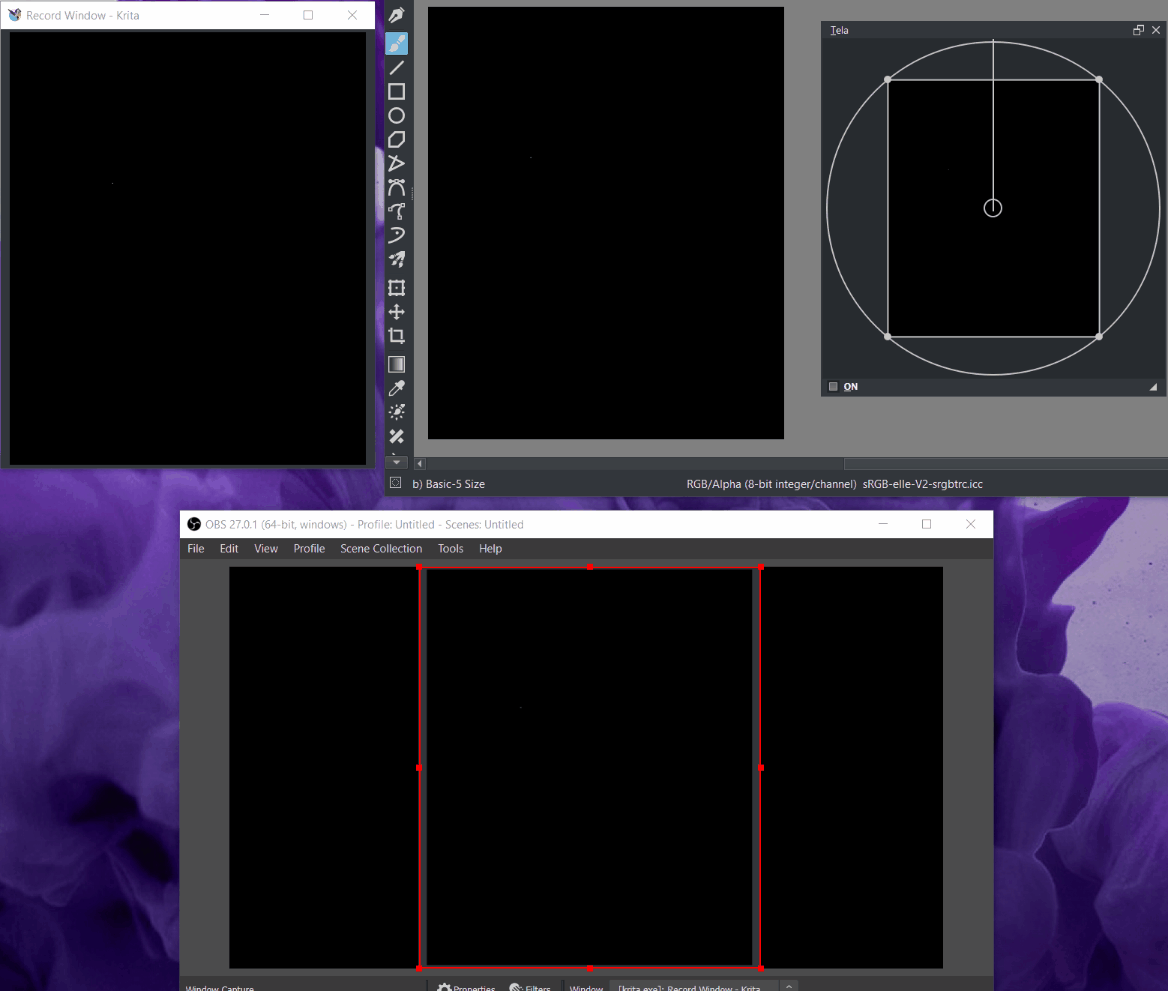Select the Ellipse tool

(397, 116)
